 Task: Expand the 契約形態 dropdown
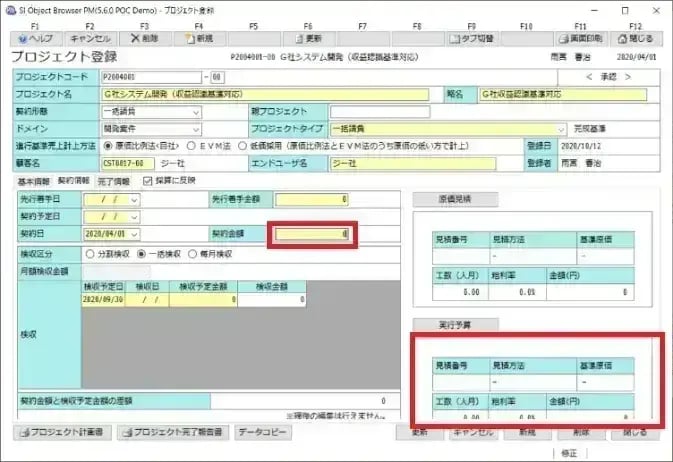click(194, 112)
